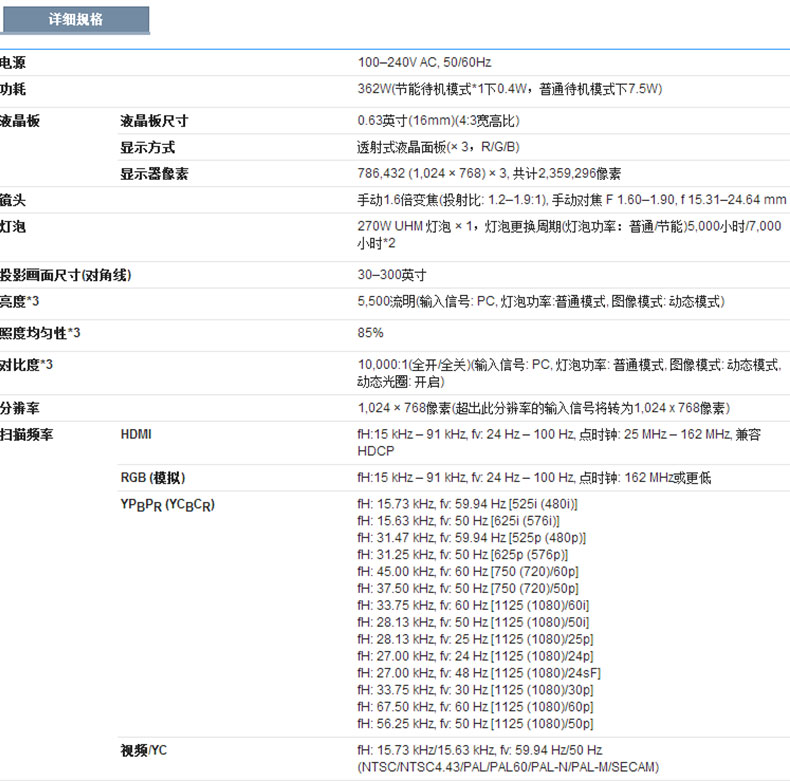
Task: Click the line ending [1125 (1080)/30p]
Action: [476, 690]
